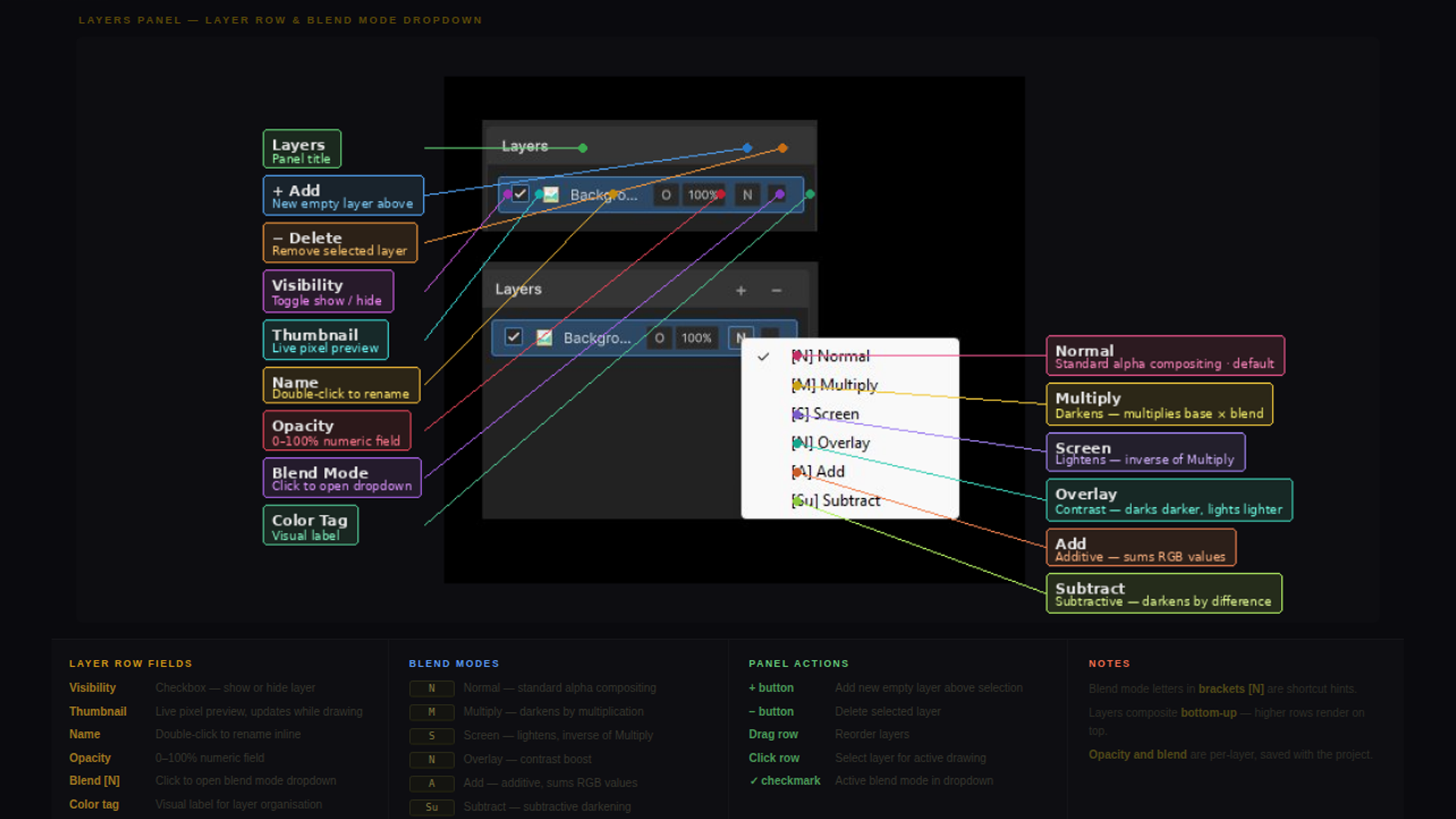Open the N blend mode dropdown in upper row
1456x819 pixels.
click(747, 195)
